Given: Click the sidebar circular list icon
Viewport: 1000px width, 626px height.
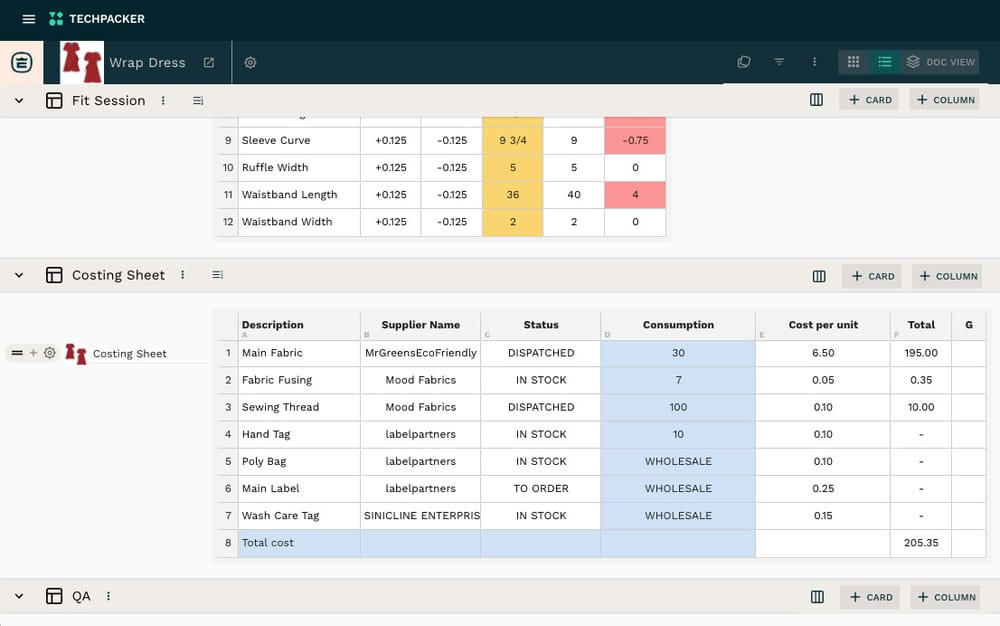Looking at the screenshot, I should click(x=22, y=62).
